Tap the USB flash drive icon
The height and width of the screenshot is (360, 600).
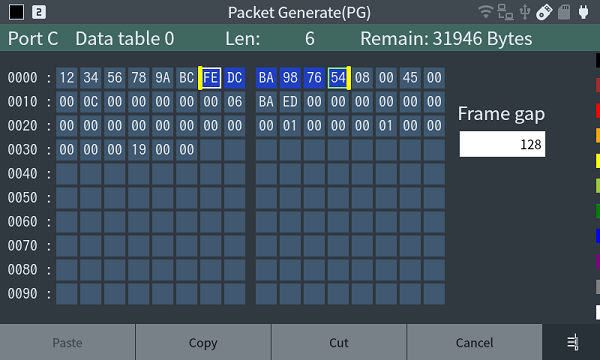tap(544, 12)
